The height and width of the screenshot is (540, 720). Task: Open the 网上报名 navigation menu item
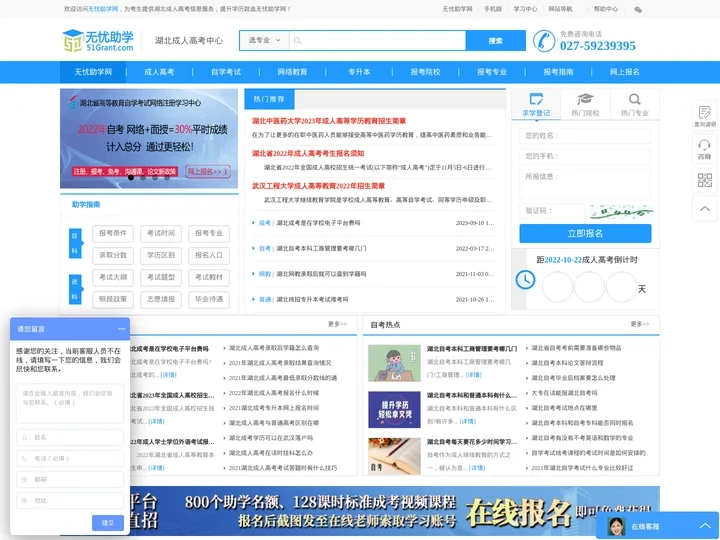coord(624,72)
